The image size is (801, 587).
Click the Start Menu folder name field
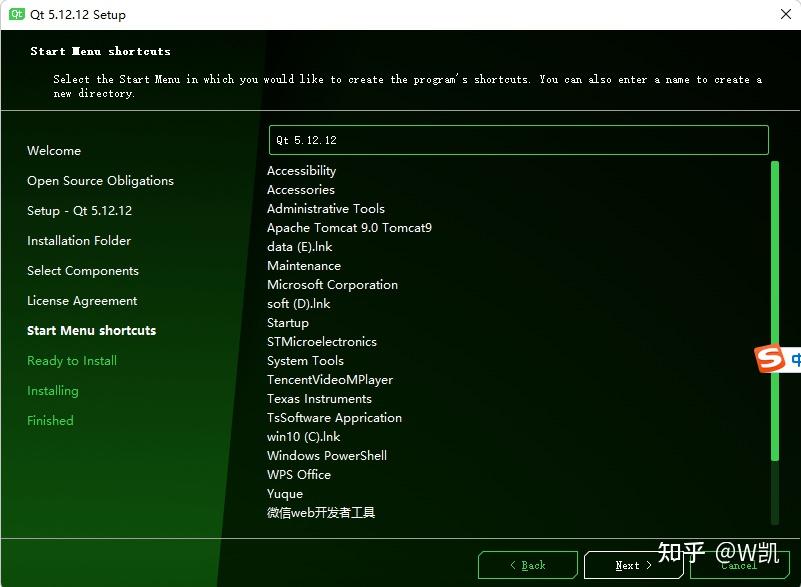click(x=519, y=140)
